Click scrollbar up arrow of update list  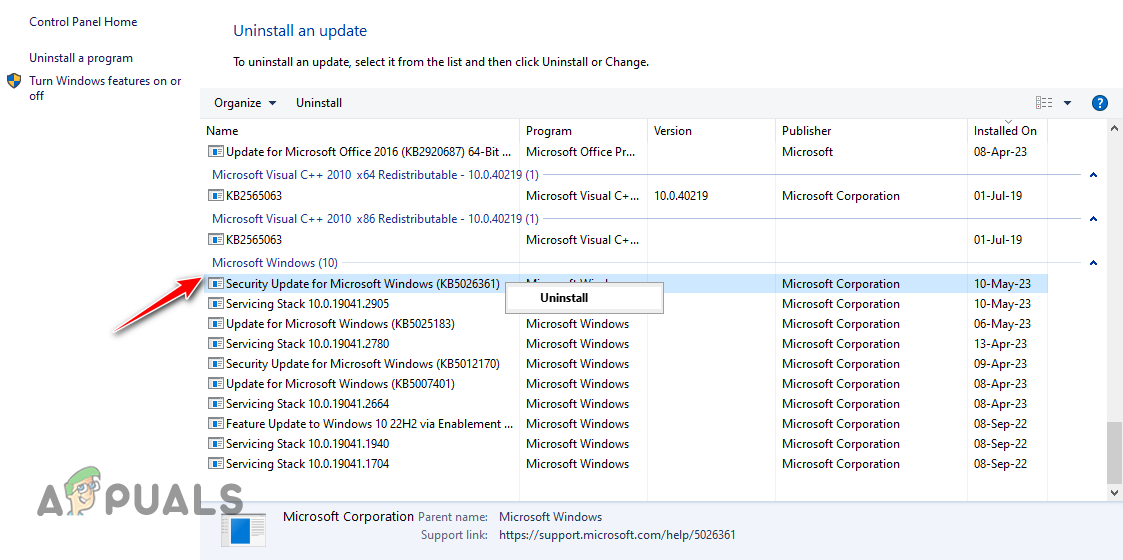click(x=1114, y=128)
